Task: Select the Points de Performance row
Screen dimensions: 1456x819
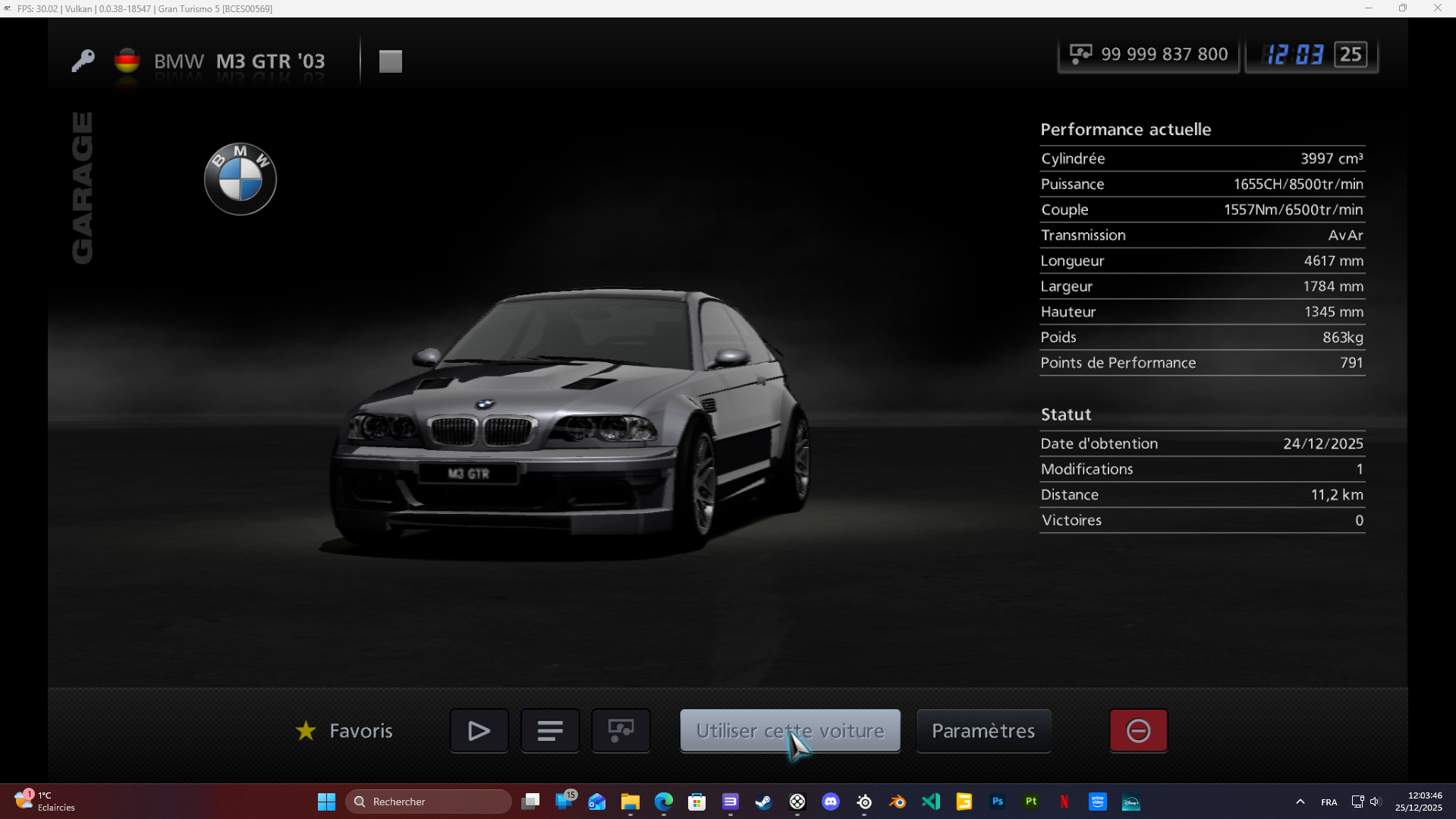Action: point(1202,363)
